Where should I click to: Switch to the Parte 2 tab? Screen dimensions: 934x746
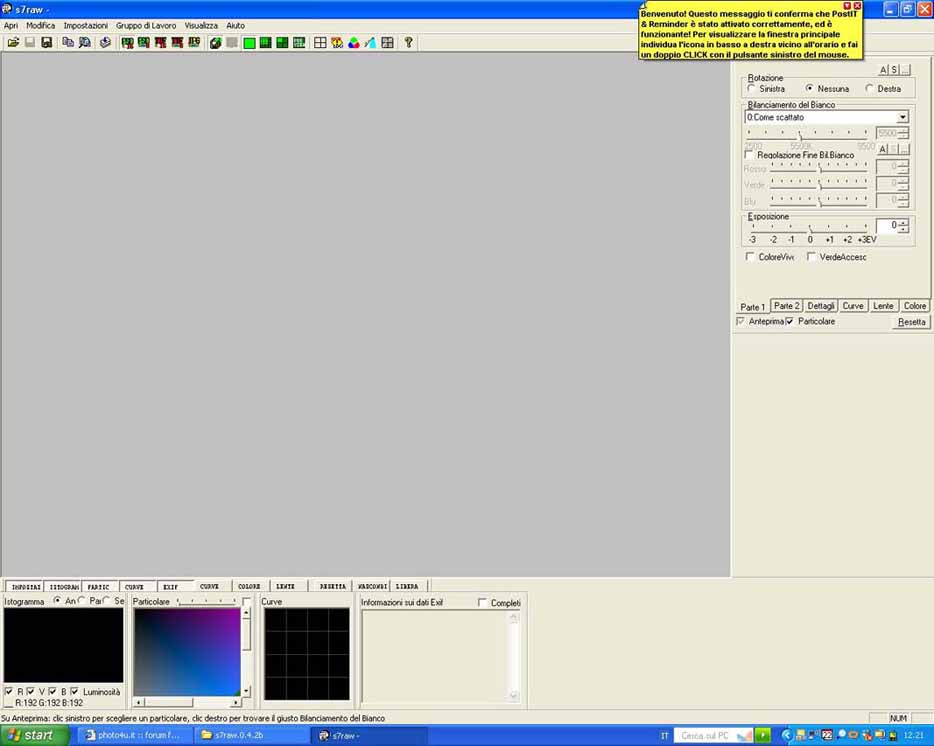pyautogui.click(x=786, y=306)
